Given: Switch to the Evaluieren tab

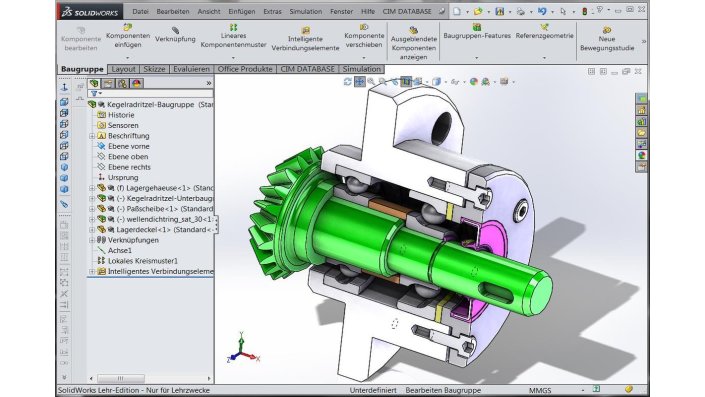Looking at the screenshot, I should [192, 69].
